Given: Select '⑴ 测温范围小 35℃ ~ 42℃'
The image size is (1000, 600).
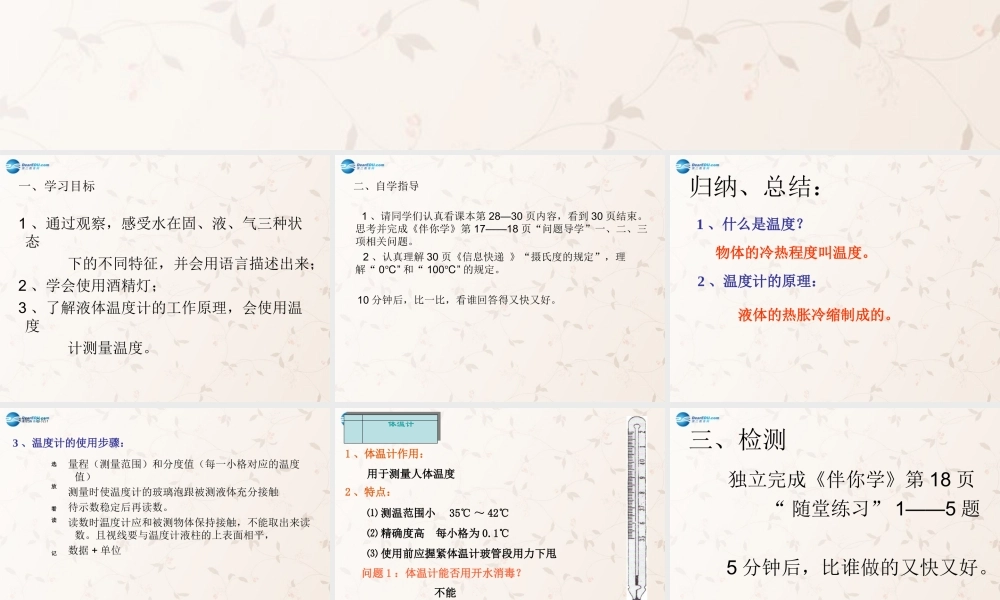Looking at the screenshot, I should 438,513.
